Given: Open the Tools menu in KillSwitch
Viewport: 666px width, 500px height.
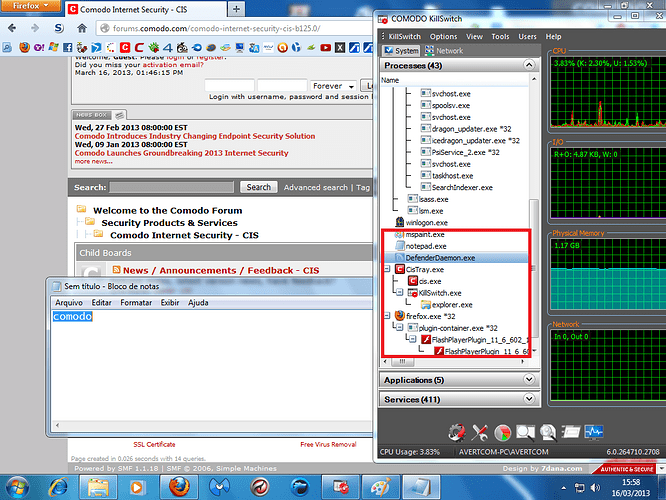Looking at the screenshot, I should (x=500, y=37).
